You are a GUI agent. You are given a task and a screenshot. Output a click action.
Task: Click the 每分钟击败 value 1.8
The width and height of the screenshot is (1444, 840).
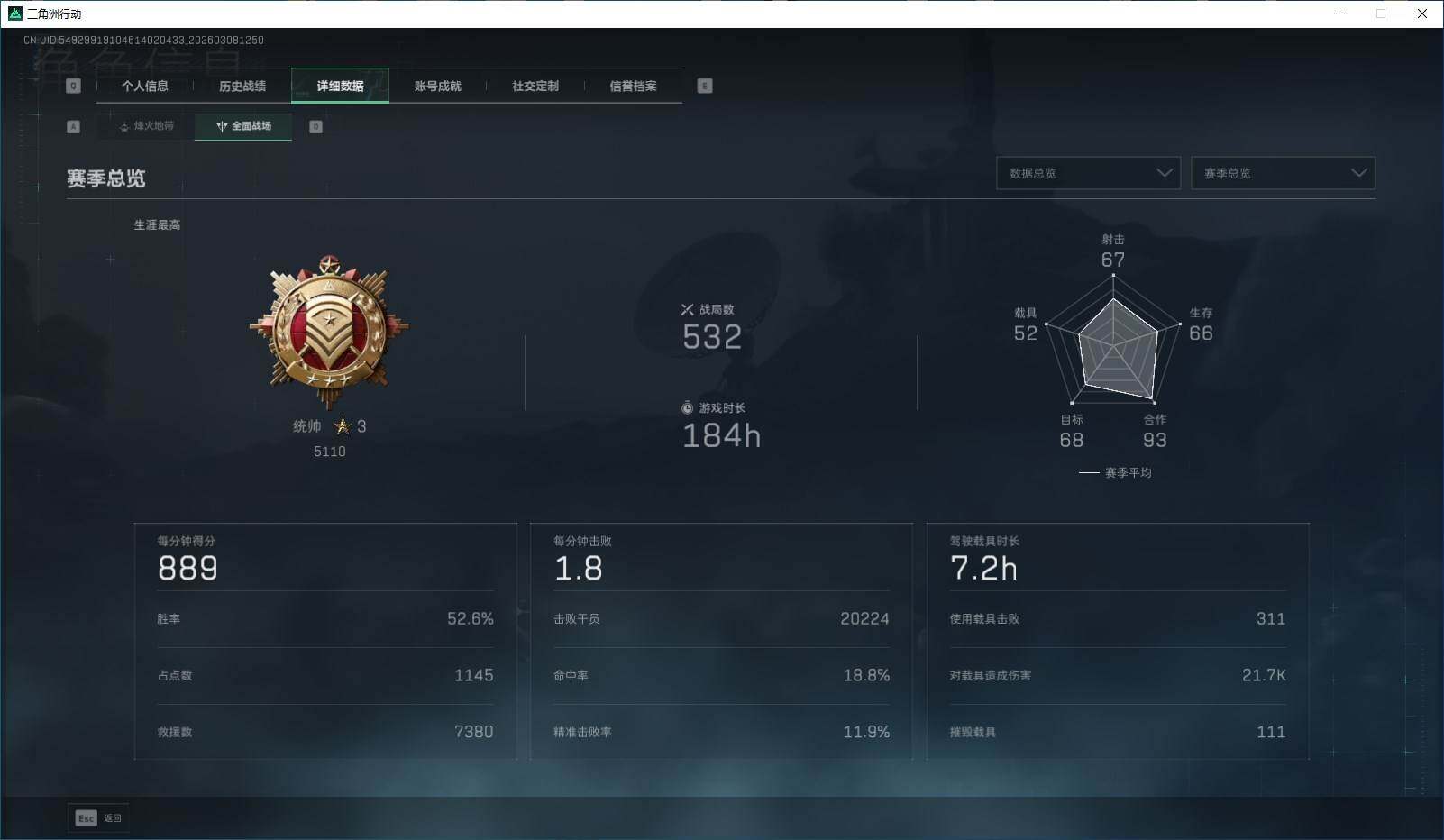pyautogui.click(x=579, y=569)
